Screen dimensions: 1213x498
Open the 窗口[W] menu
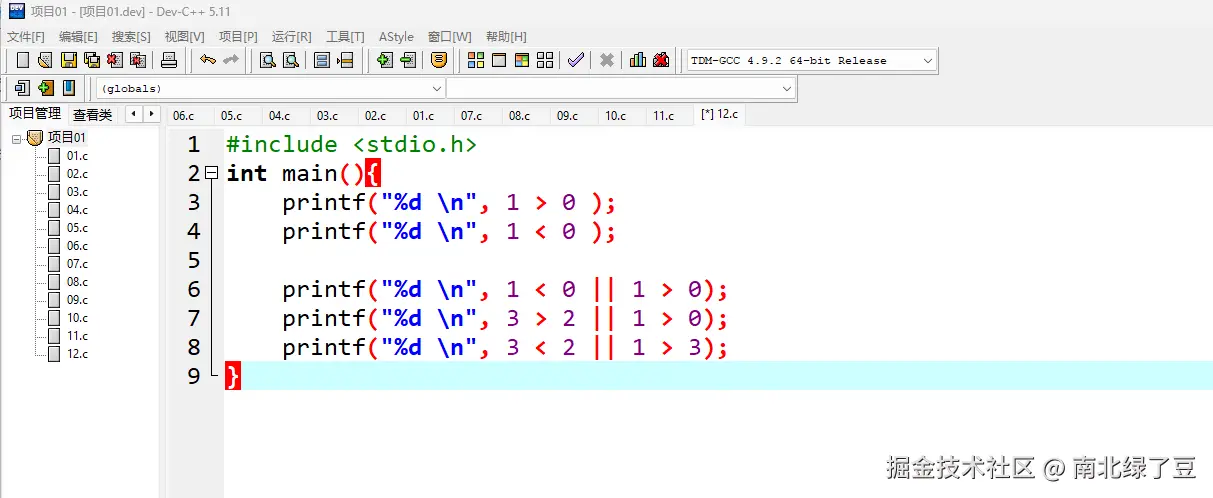(449, 37)
